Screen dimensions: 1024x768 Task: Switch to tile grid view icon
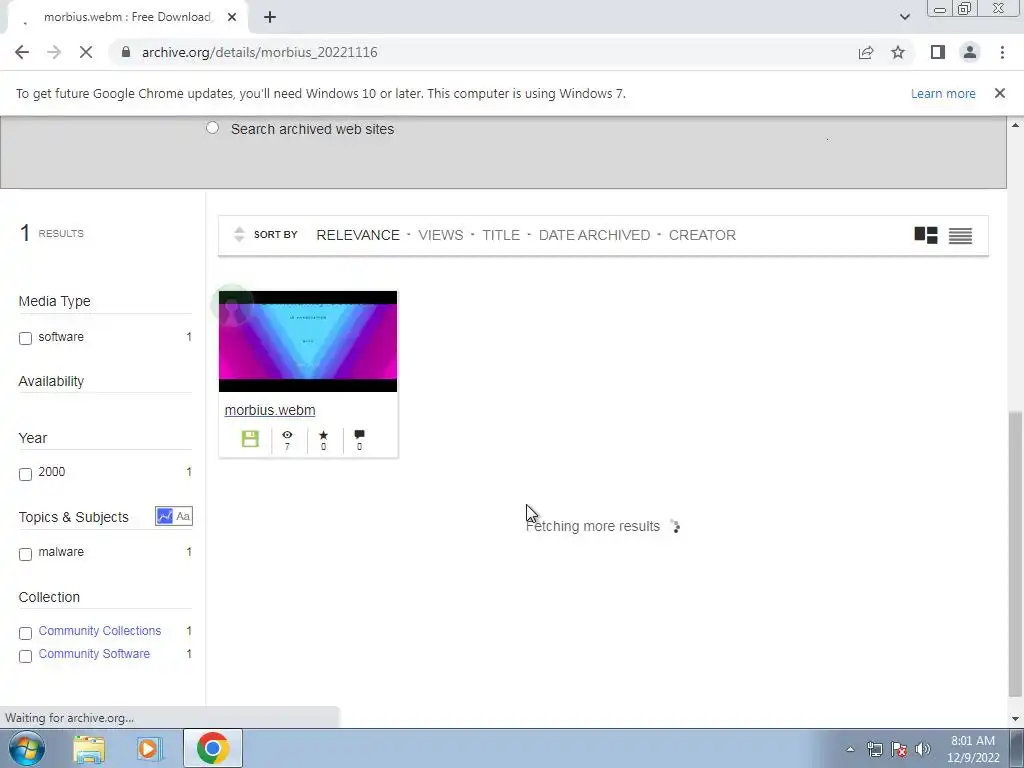tap(925, 235)
